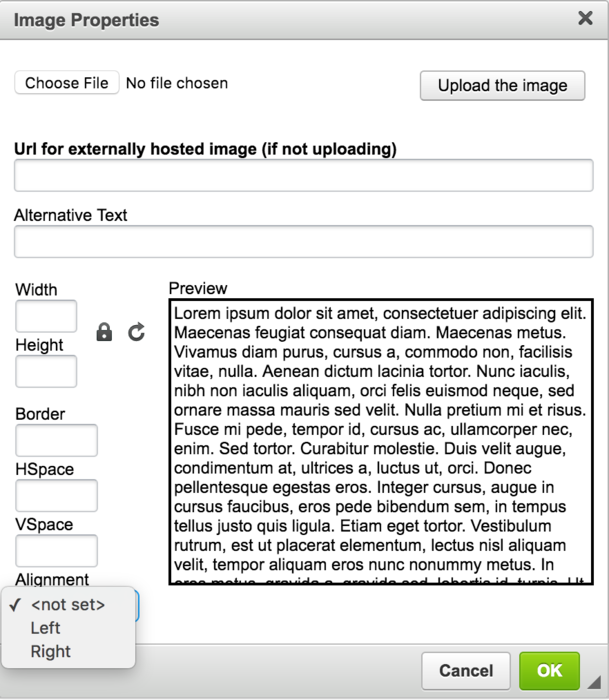
Task: Confirm with the green OK button
Action: pyautogui.click(x=549, y=671)
